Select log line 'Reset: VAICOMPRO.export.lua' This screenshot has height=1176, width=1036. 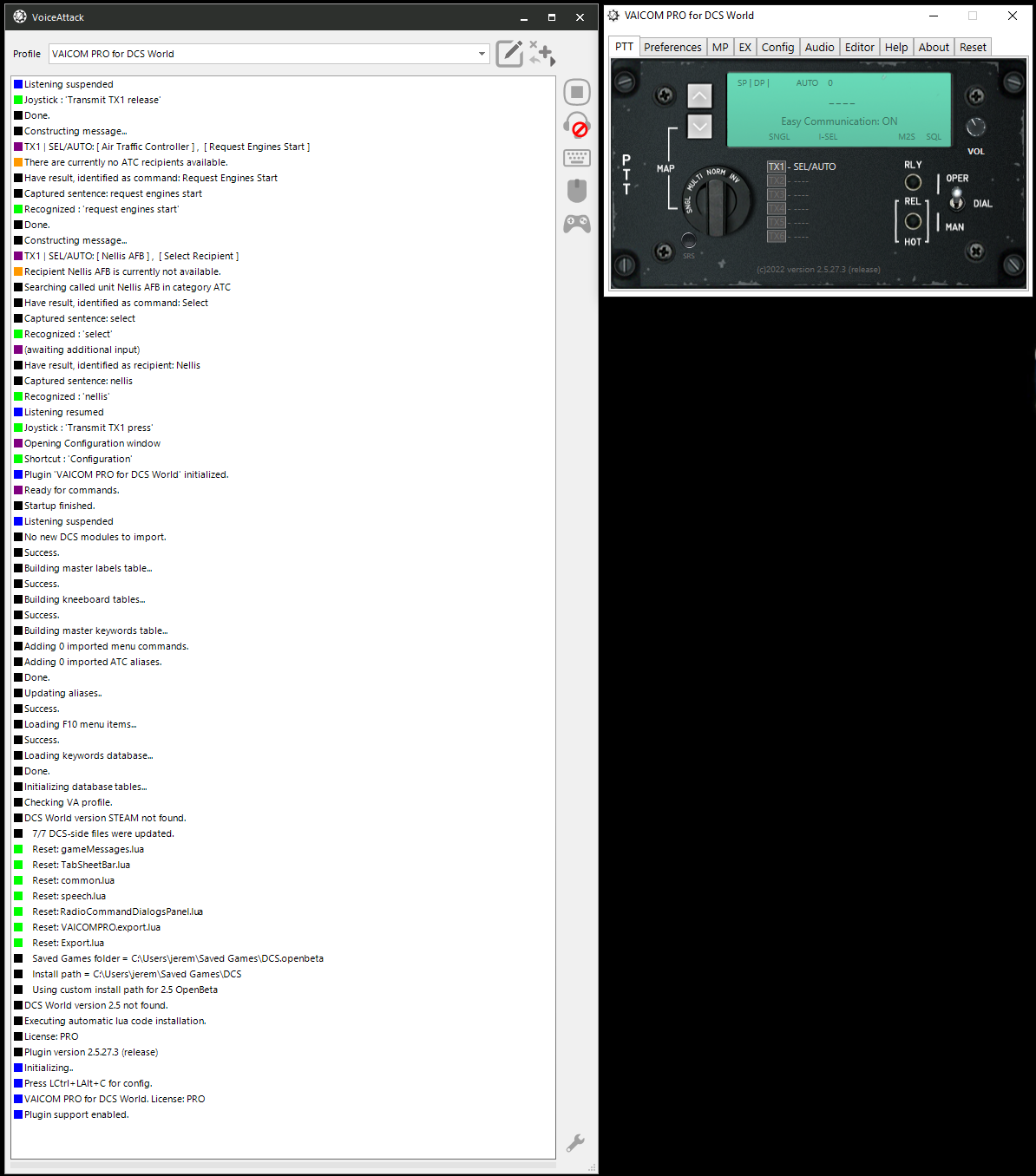pyautogui.click(x=96, y=927)
